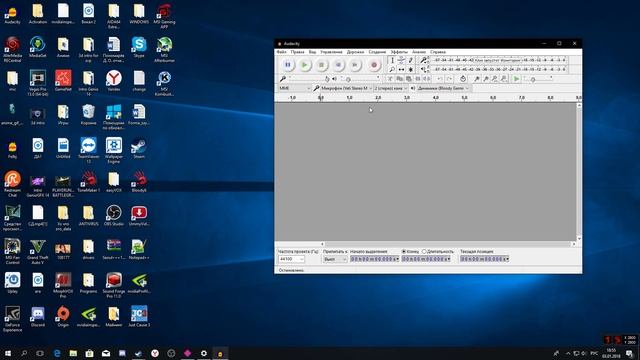Open the Дорожки menu

355,52
